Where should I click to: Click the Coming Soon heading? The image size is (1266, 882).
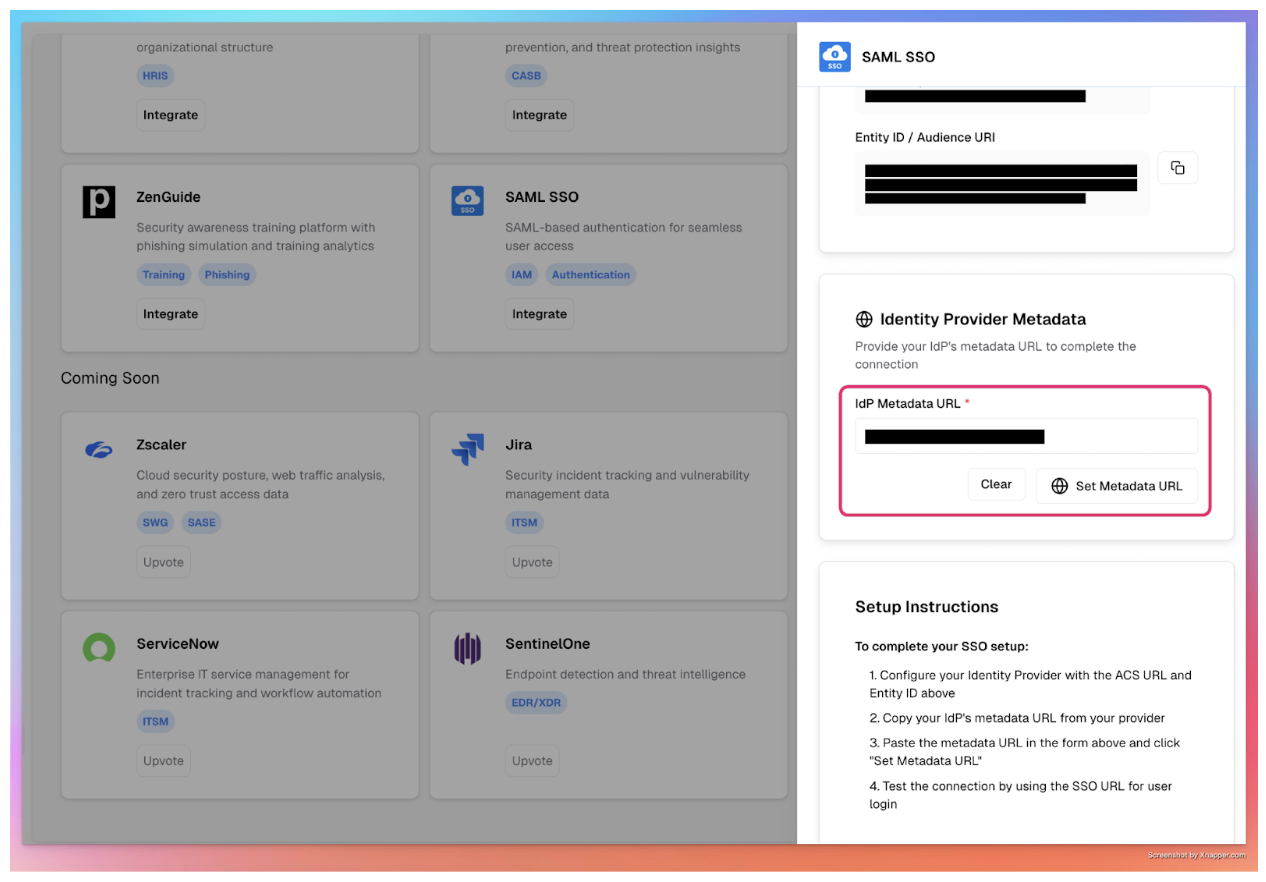pos(110,378)
